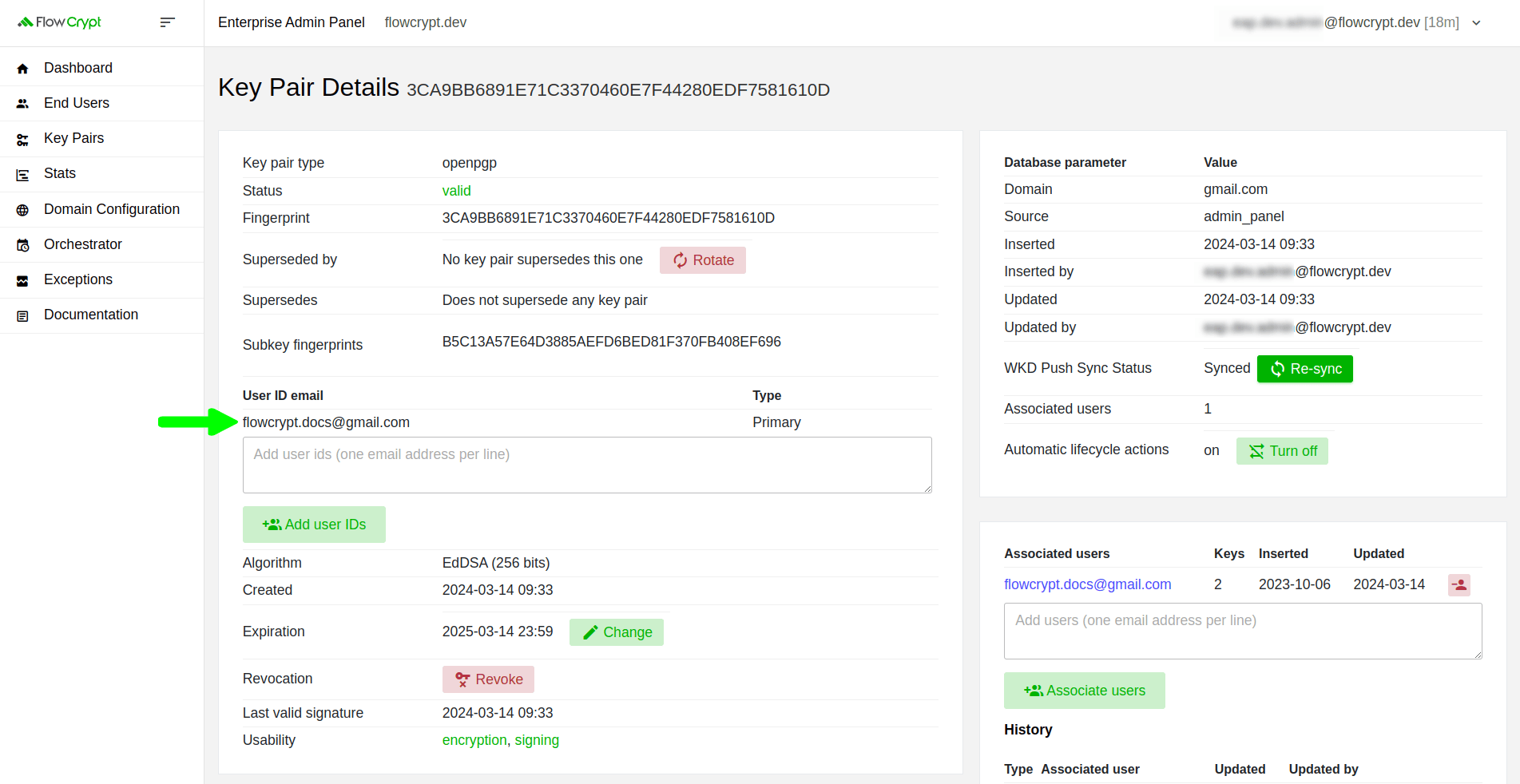The image size is (1520, 784).
Task: Open Exceptions page
Action: click(x=78, y=279)
